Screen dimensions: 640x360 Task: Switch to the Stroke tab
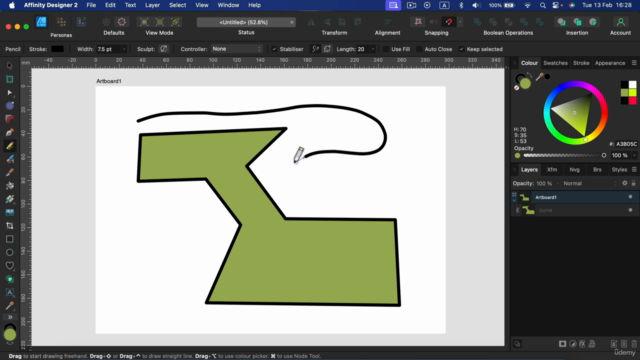pyautogui.click(x=581, y=63)
